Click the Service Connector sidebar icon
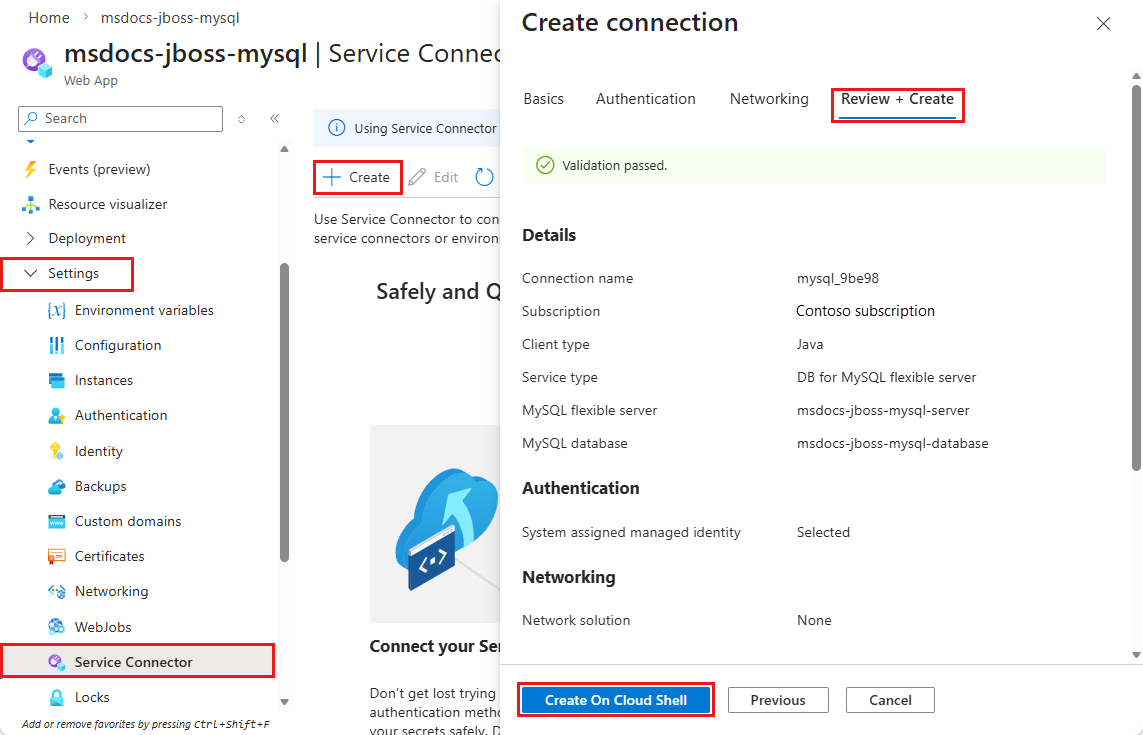The image size is (1143, 735). pos(56,662)
